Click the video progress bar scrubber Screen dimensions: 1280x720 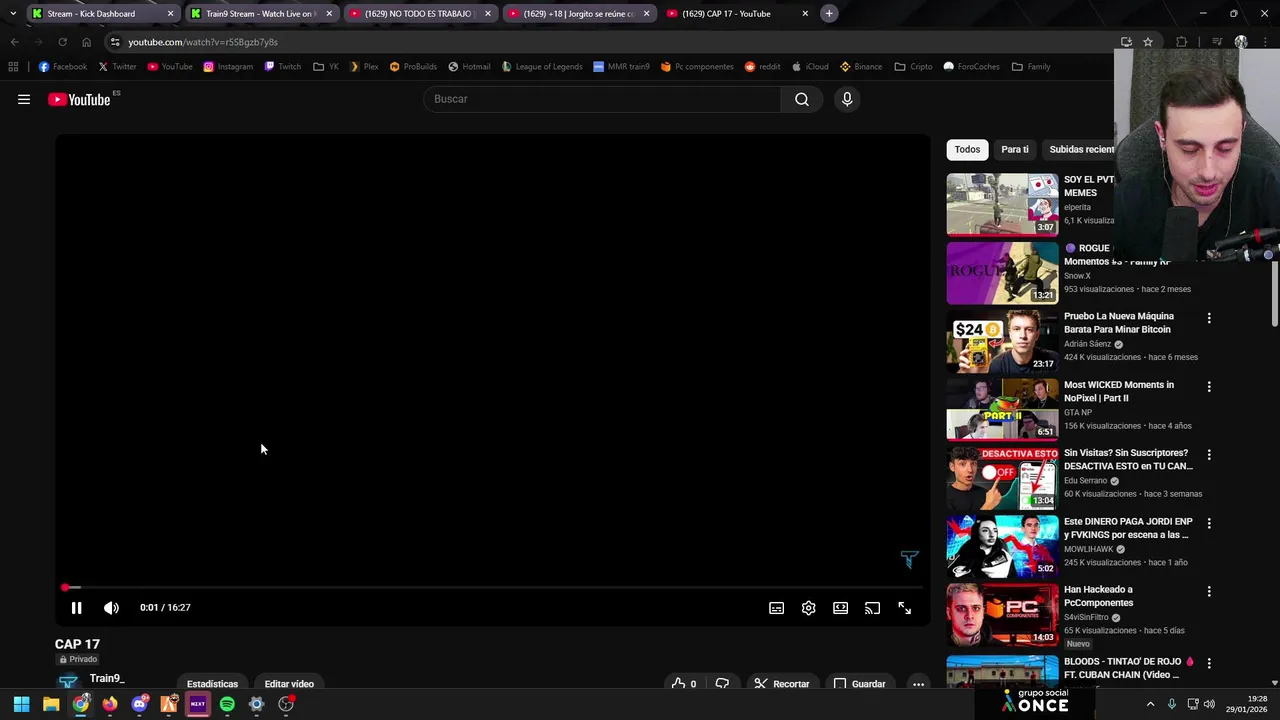(x=65, y=587)
